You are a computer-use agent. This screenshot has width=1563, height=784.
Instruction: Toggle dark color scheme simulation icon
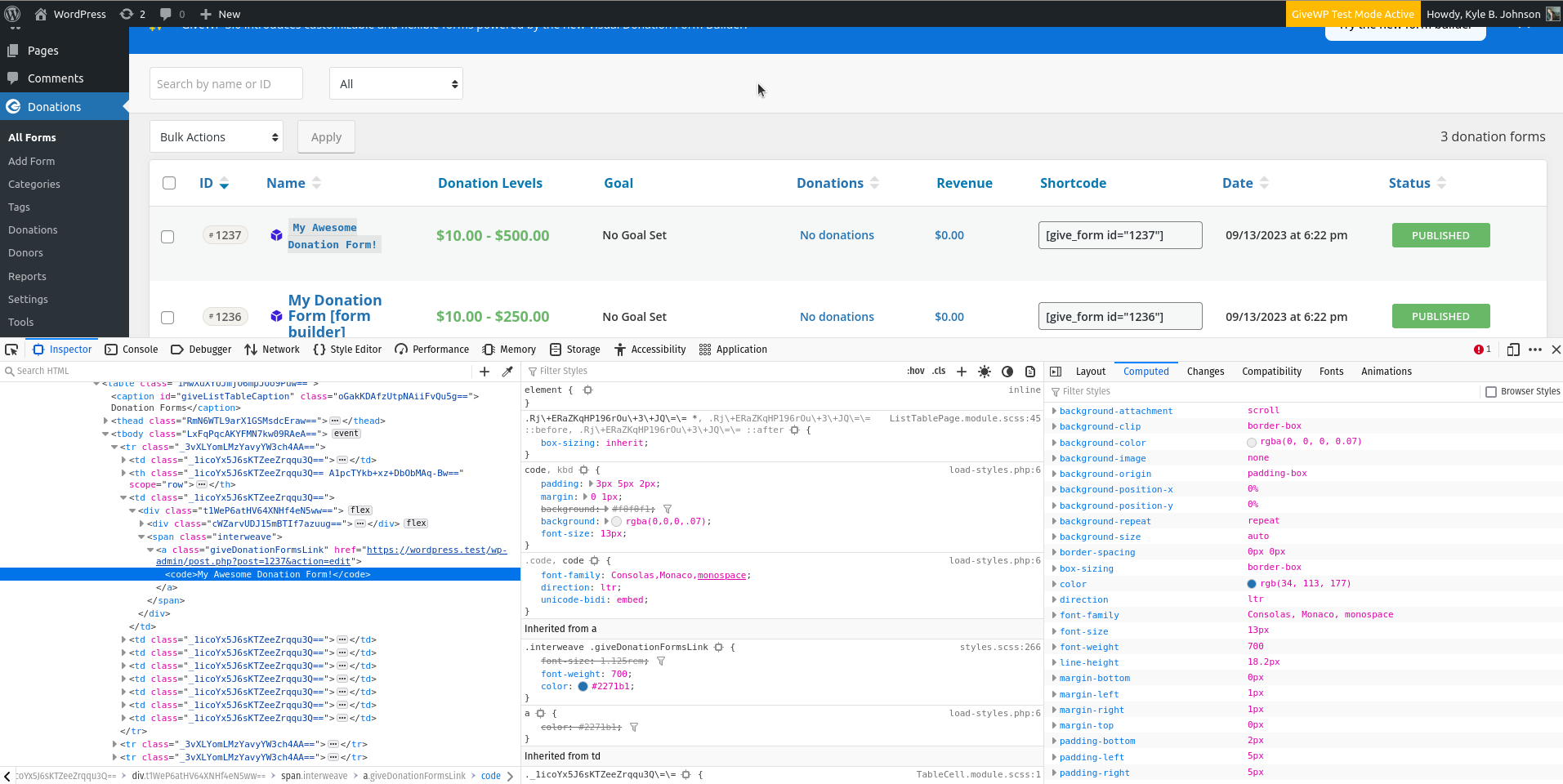click(x=1007, y=372)
